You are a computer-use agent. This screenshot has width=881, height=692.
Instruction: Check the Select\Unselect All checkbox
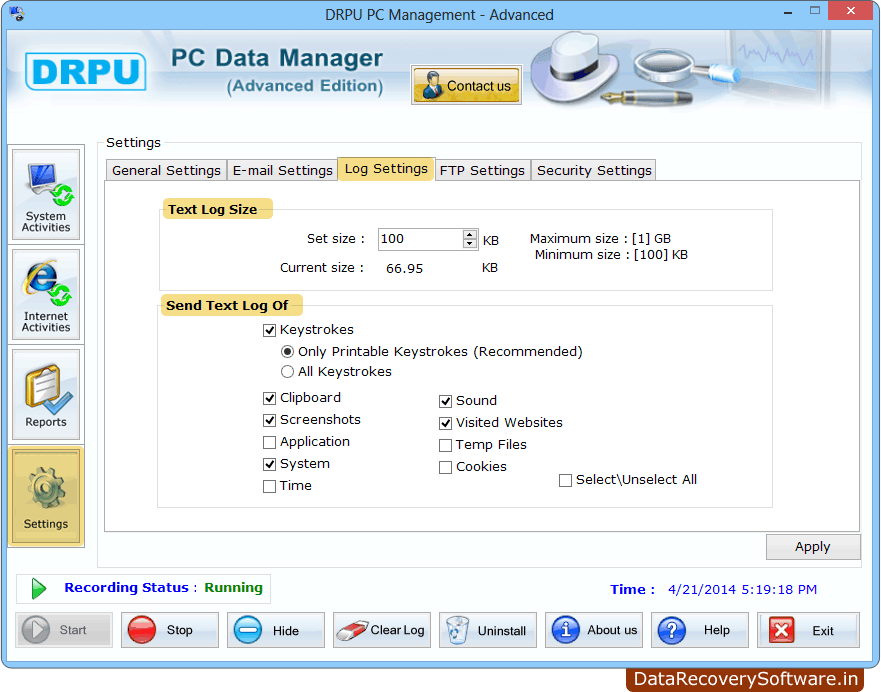click(565, 480)
